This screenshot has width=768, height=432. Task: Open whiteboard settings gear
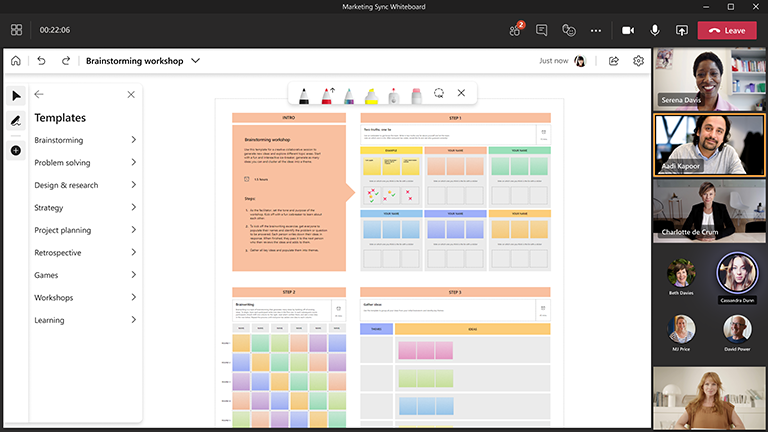638,61
